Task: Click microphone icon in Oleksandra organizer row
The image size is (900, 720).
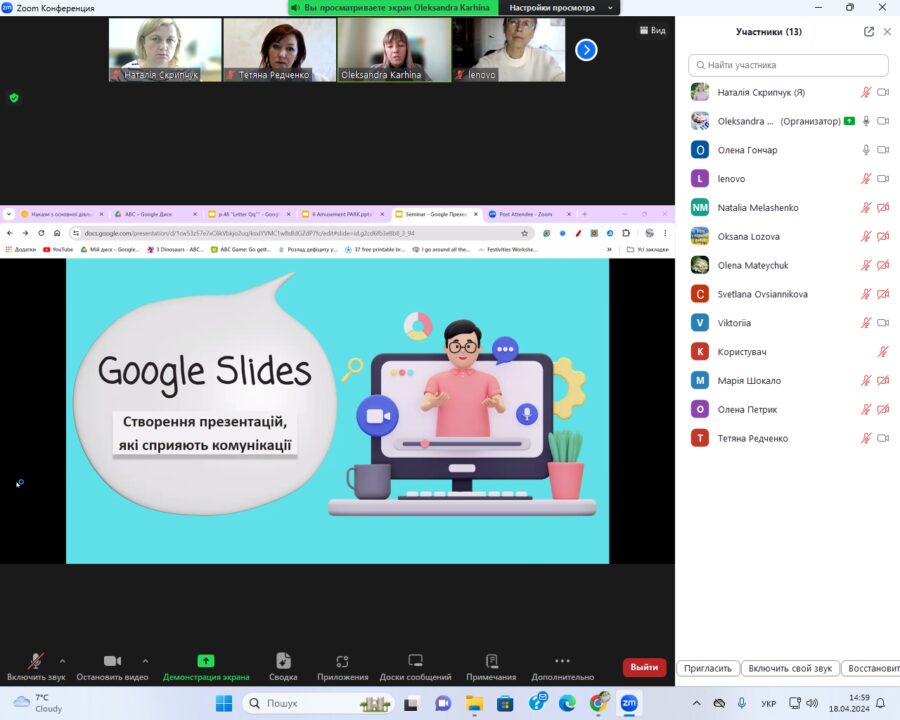Action: 866,121
